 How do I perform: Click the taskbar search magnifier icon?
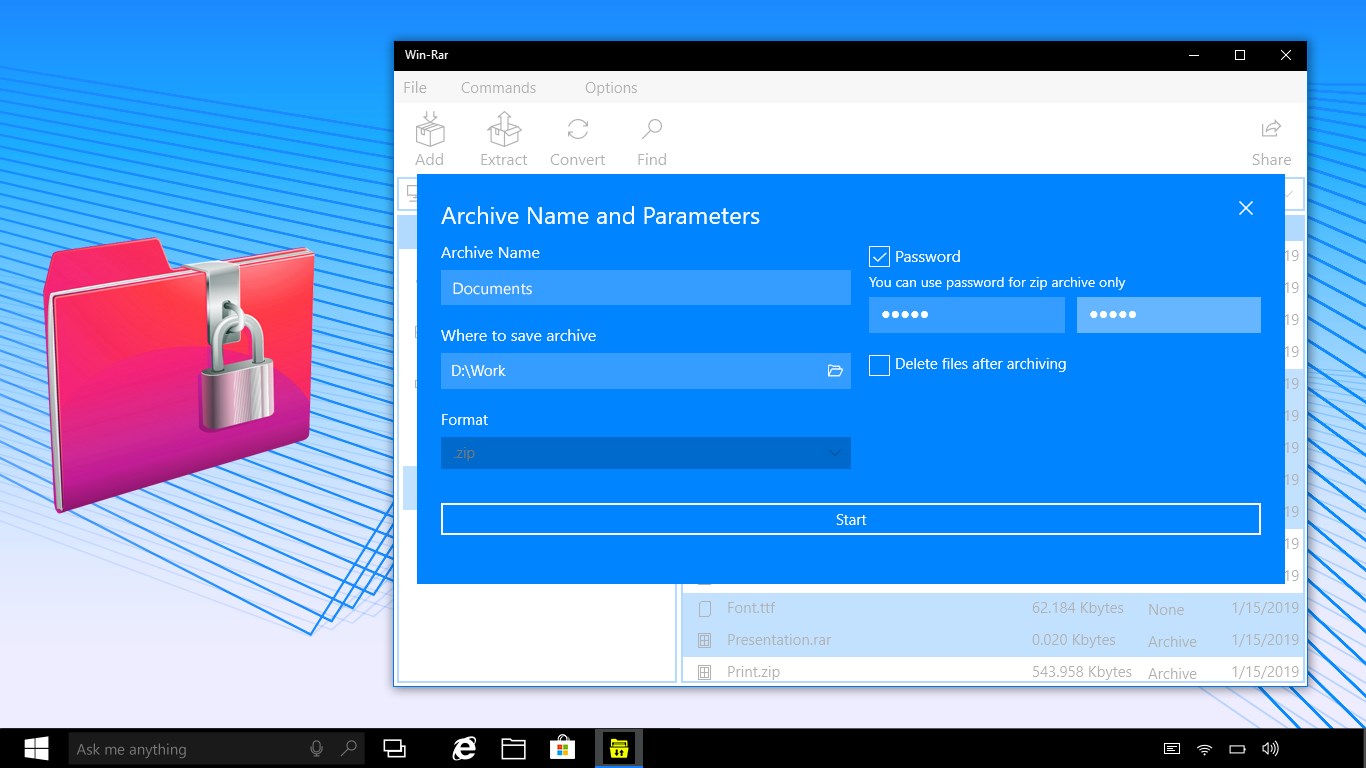[349, 748]
